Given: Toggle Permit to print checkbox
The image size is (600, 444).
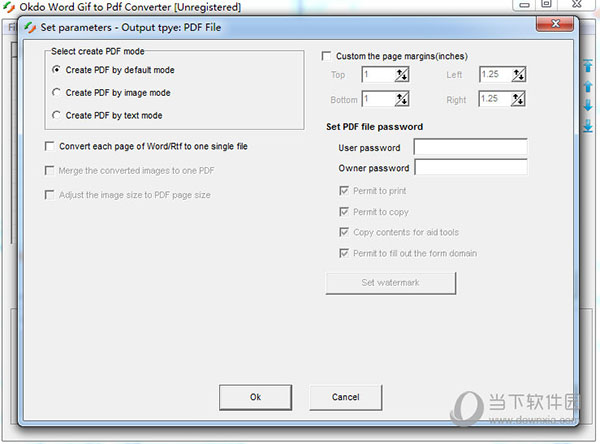Looking at the screenshot, I should click(x=344, y=191).
